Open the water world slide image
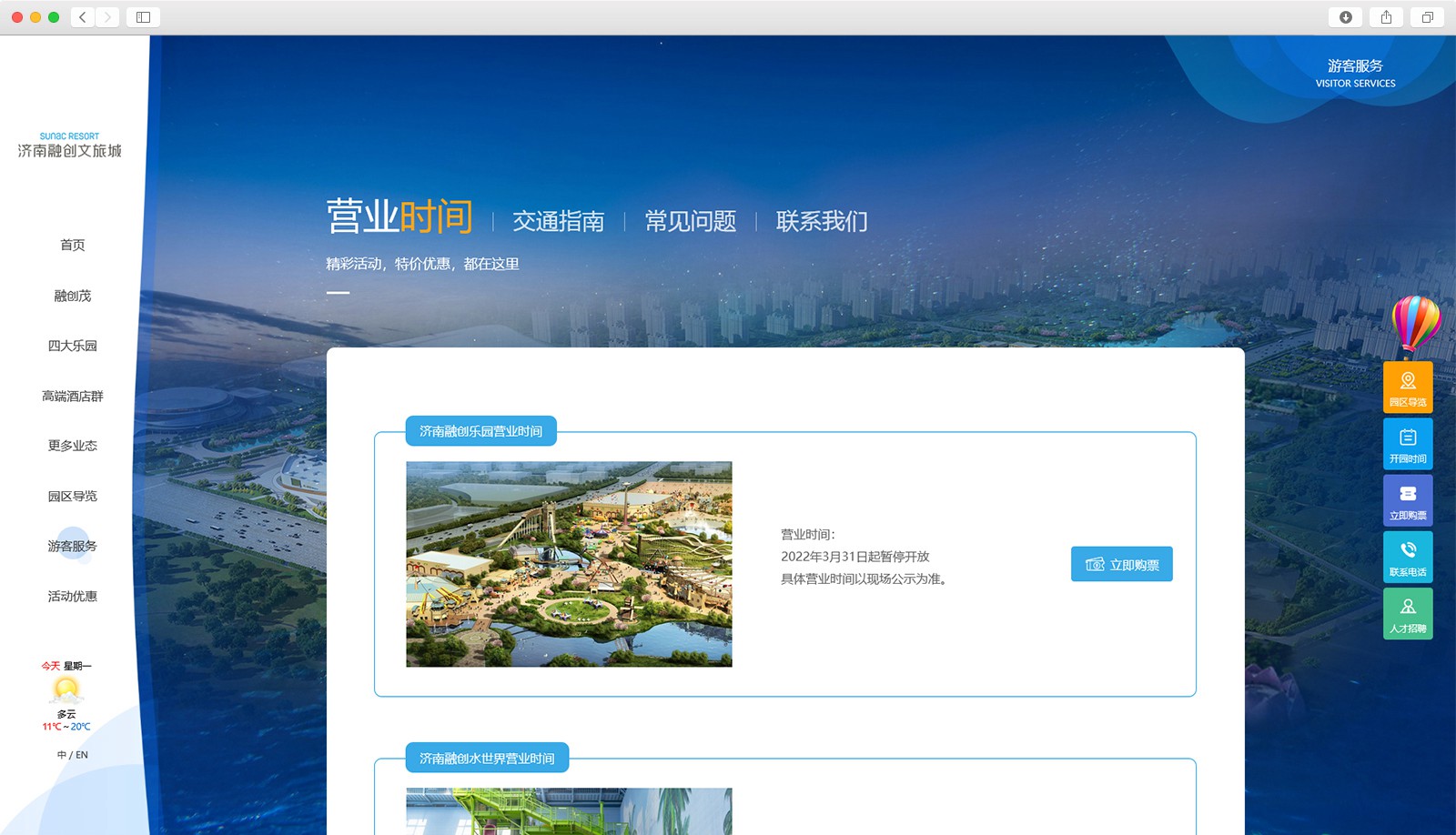 click(569, 811)
